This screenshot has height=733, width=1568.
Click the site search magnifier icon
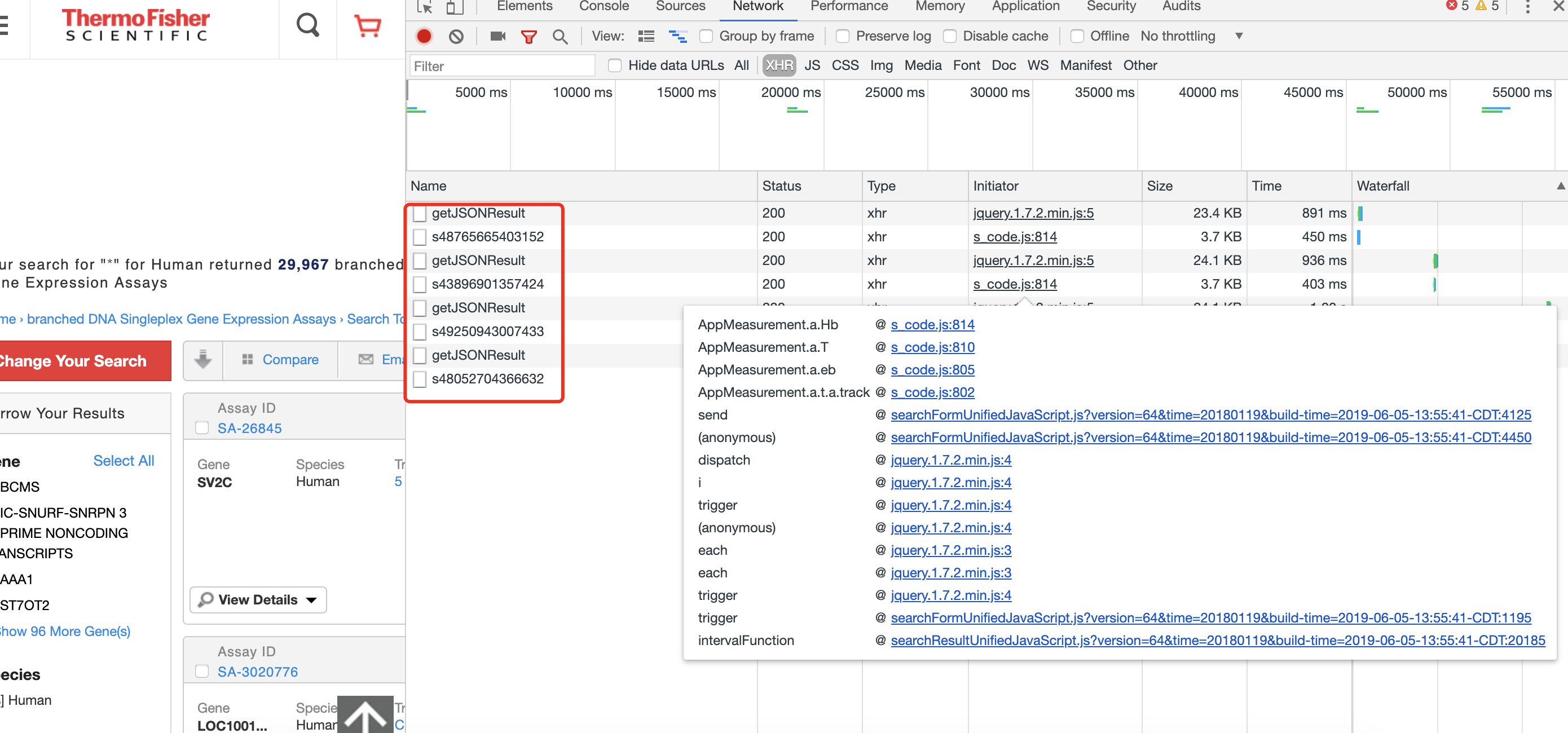[308, 25]
